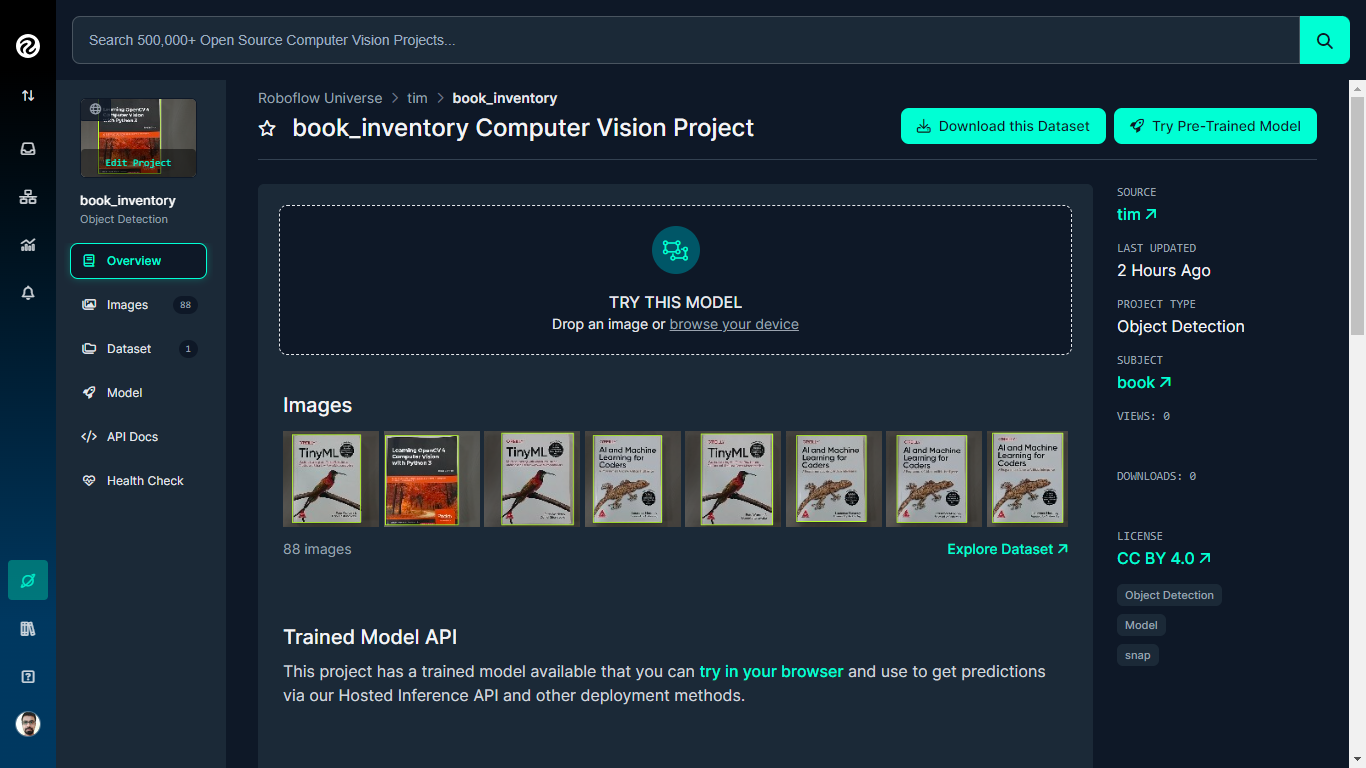Click the snap tag
The height and width of the screenshot is (768, 1366).
1137,655
